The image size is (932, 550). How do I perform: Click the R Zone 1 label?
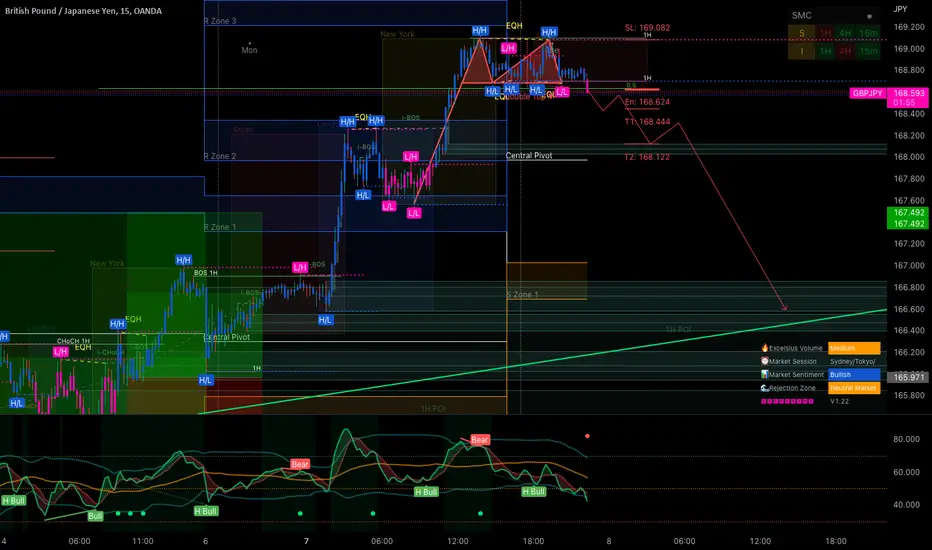(x=220, y=227)
